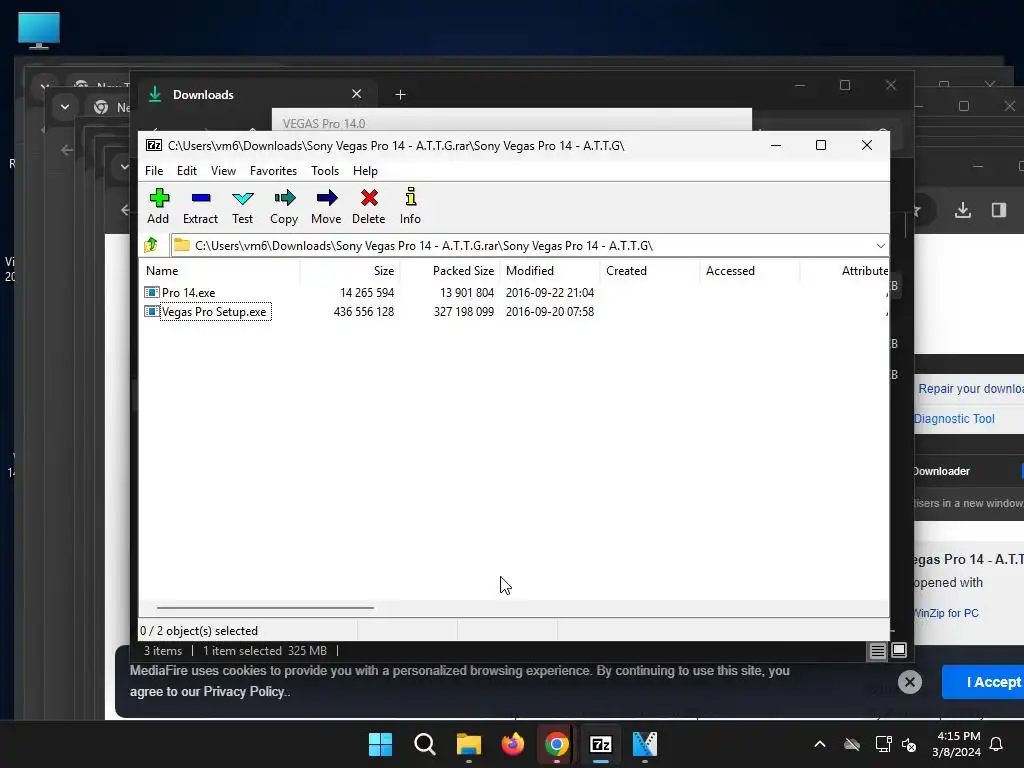Dismiss the MediaFire cookie banner X
The image size is (1024, 768).
pos(910,682)
